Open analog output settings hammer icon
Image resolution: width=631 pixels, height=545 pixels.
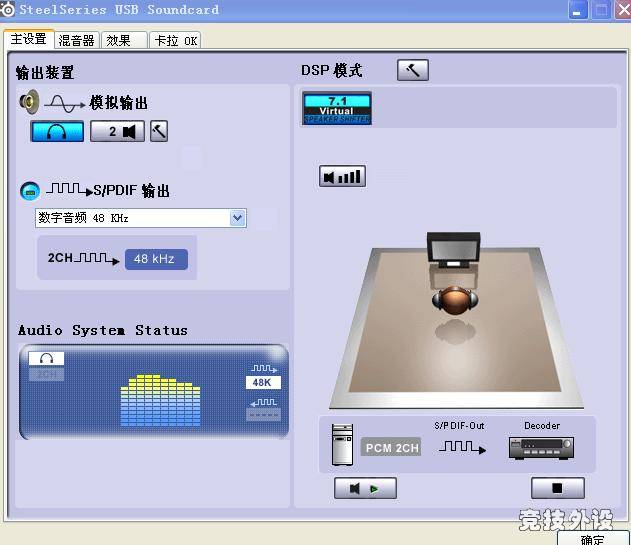[x=159, y=131]
